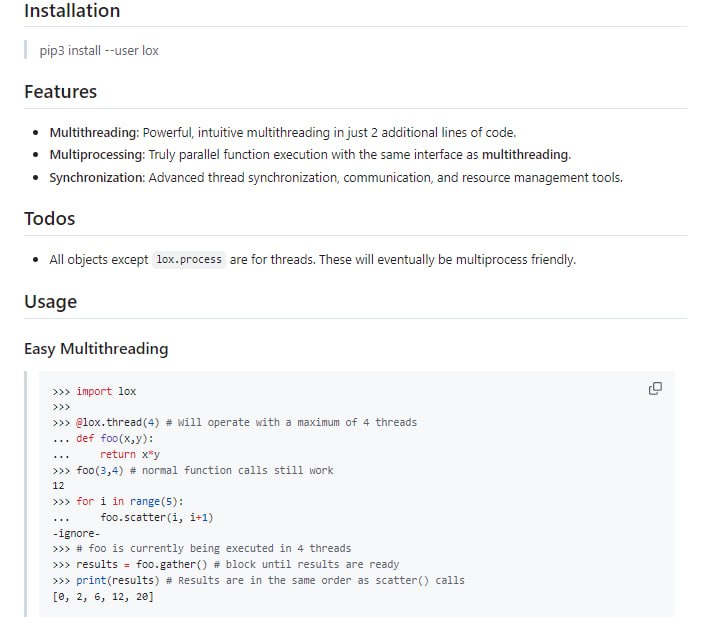711x627 pixels.
Task: Click the def foo(x,y) line
Action: 115,438
